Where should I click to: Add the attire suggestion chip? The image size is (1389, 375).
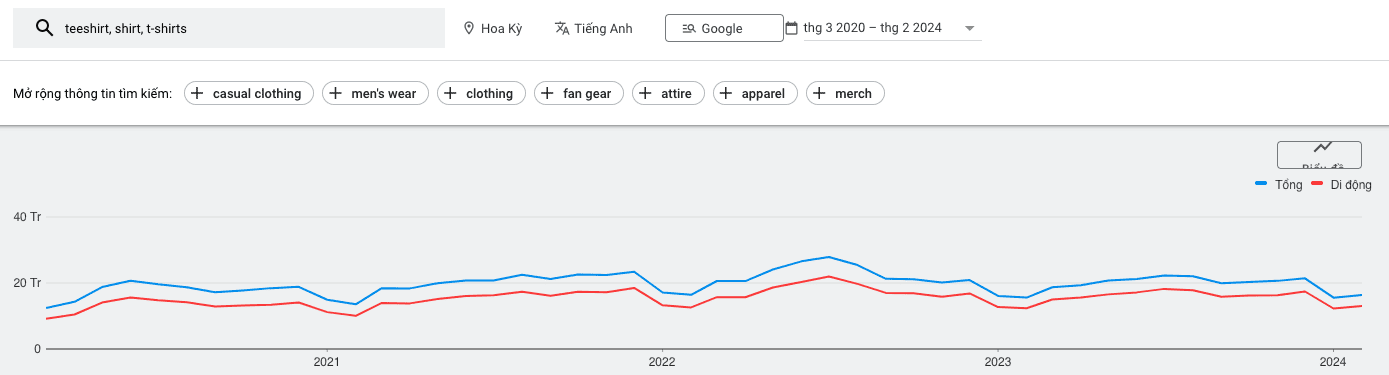[669, 93]
